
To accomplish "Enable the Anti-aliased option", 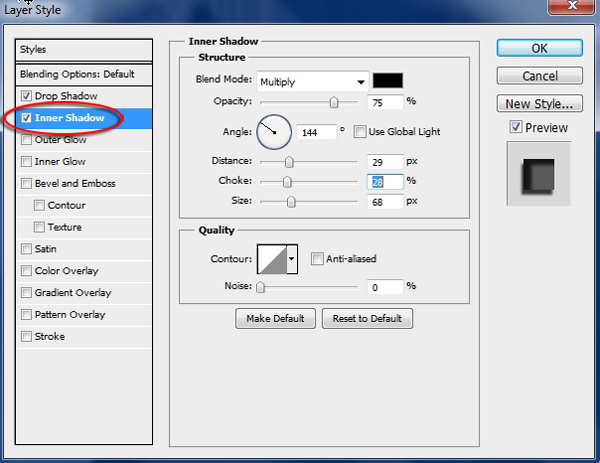I will coord(317,259).
